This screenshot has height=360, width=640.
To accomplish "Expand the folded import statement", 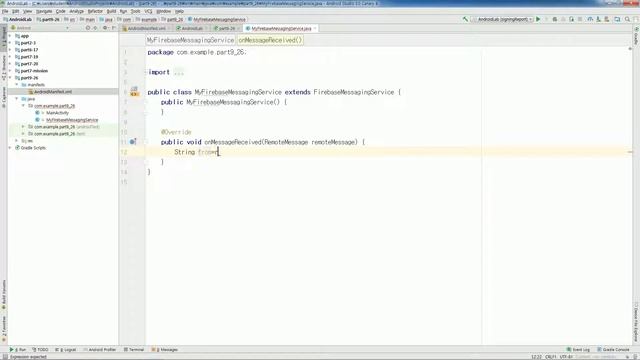I will pyautogui.click(x=178, y=72).
